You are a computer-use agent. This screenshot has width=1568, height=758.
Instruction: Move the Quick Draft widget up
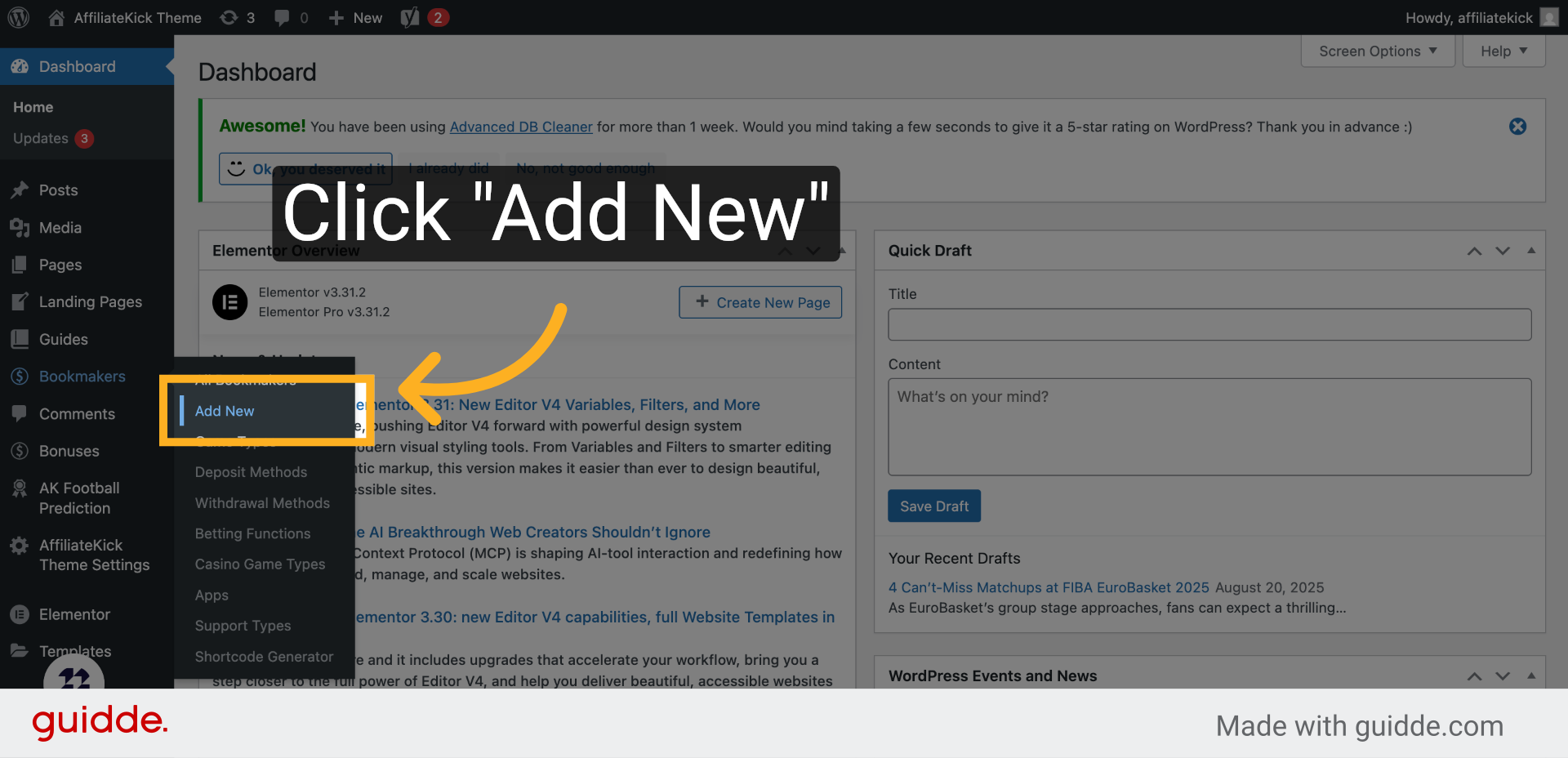click(x=1474, y=251)
